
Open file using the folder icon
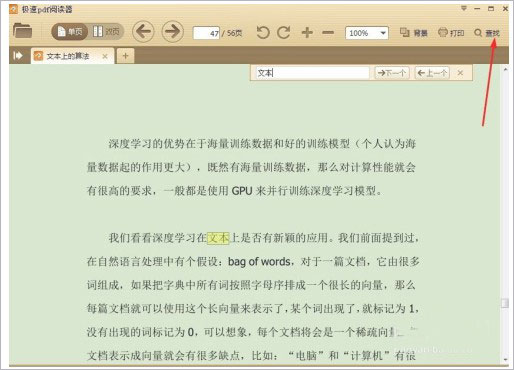coord(22,31)
